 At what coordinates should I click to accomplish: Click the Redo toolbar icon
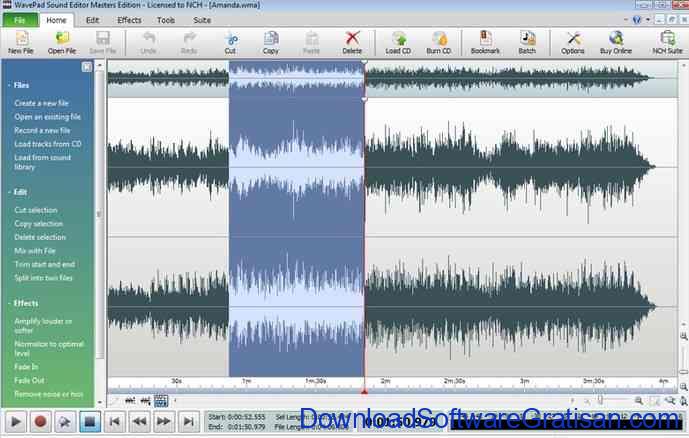(189, 43)
